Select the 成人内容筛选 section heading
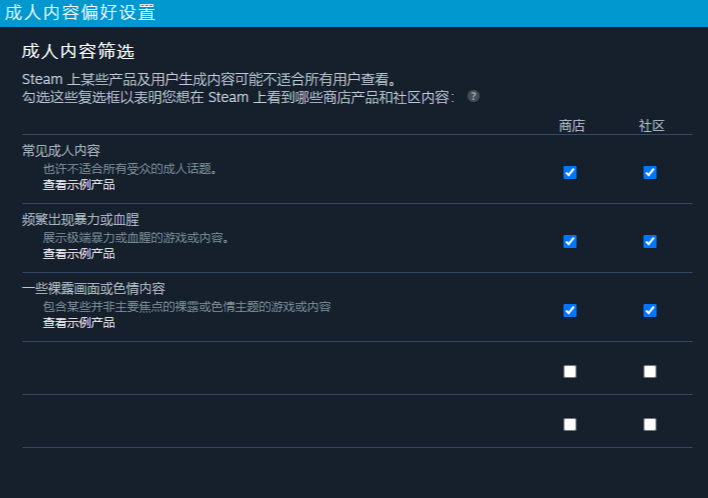This screenshot has width=708, height=498. (x=77, y=51)
